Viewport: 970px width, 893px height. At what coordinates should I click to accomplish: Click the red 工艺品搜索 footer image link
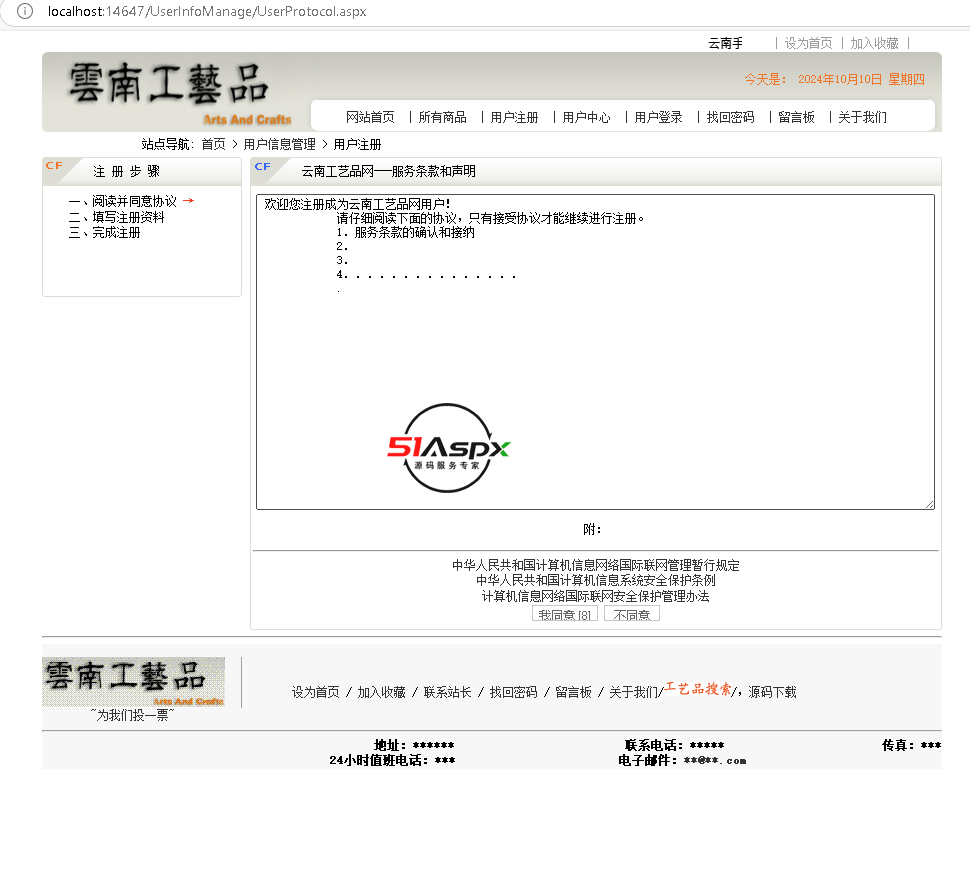coord(698,688)
